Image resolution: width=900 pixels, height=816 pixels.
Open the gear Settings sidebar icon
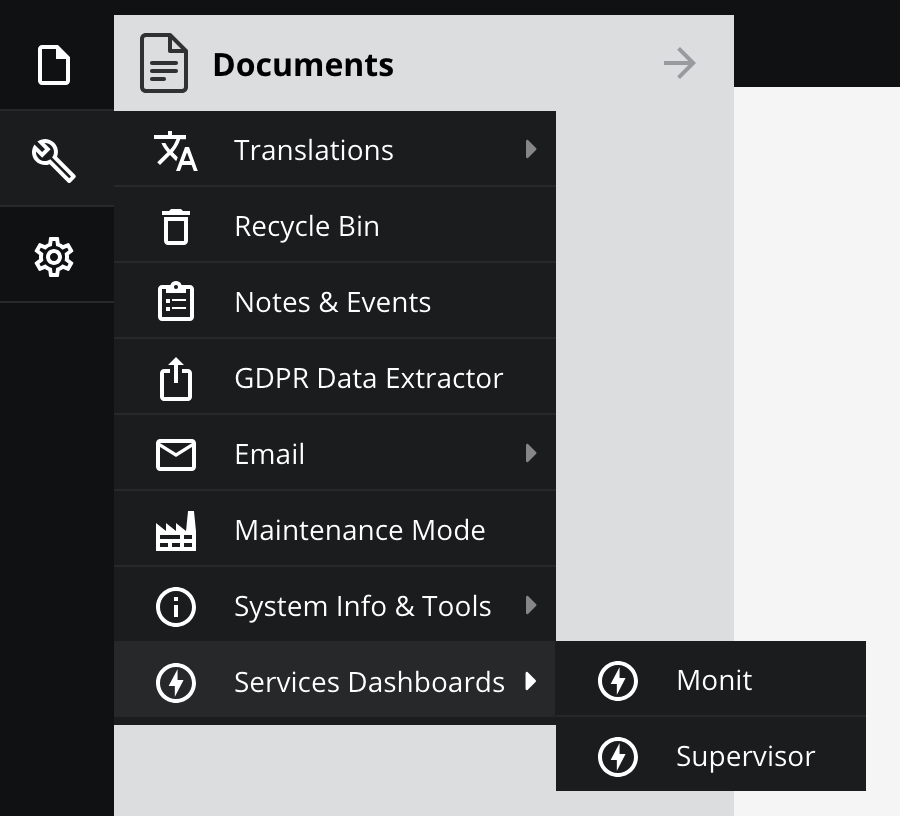click(54, 257)
